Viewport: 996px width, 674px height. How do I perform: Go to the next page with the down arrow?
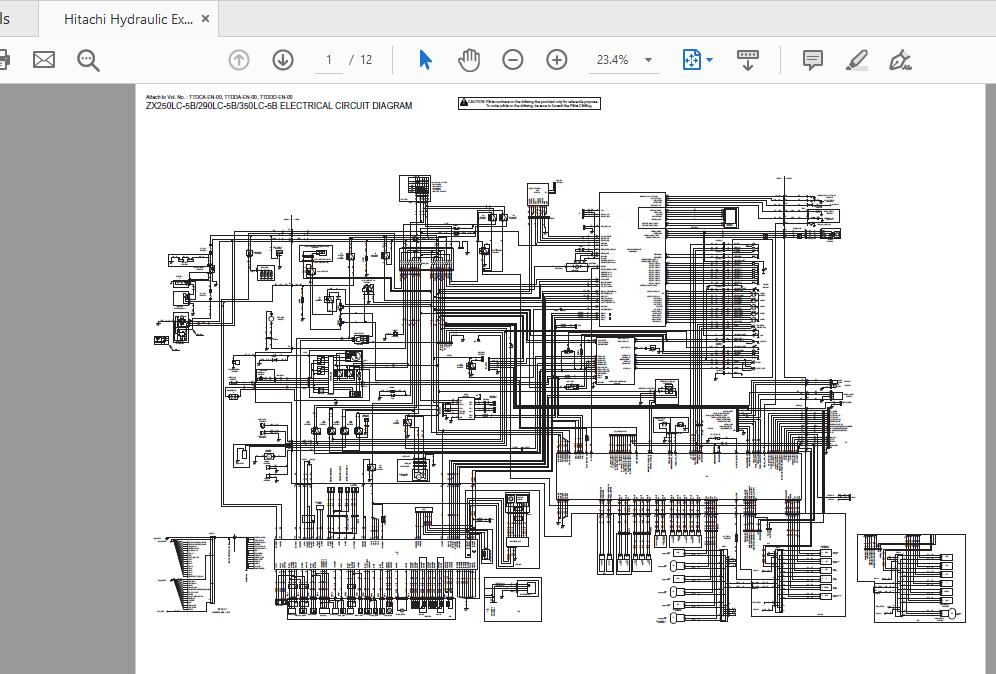(283, 60)
